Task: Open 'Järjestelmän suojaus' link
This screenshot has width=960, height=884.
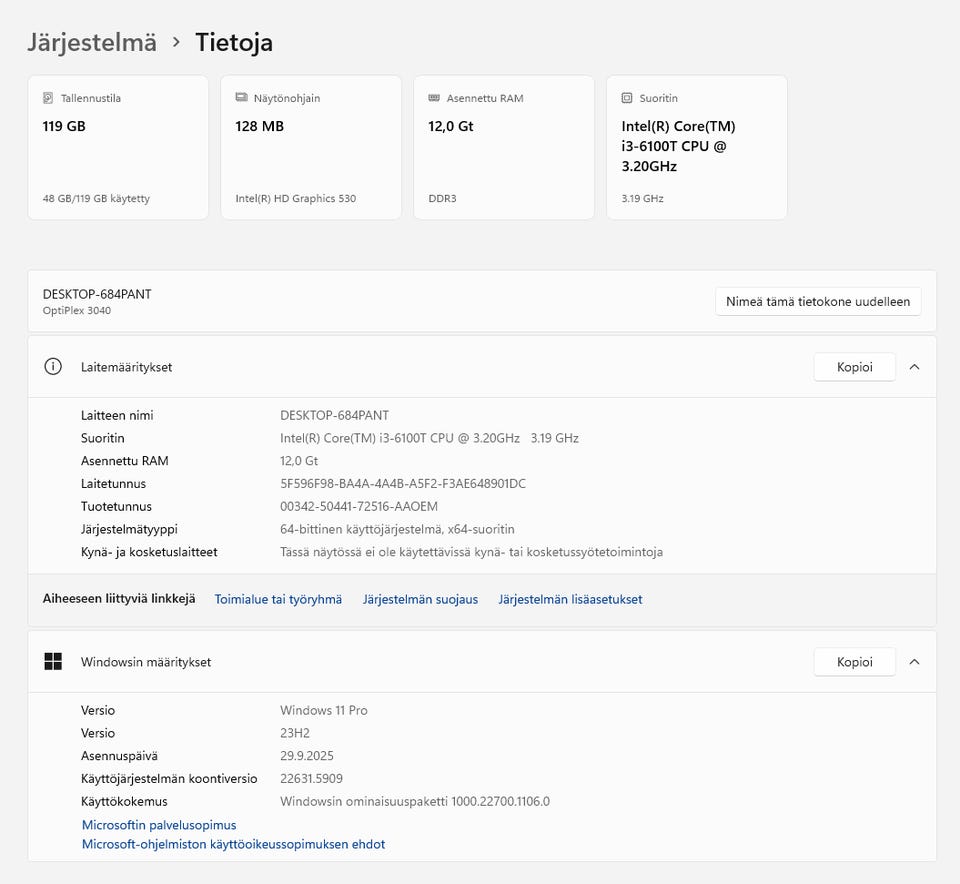Action: click(x=420, y=600)
